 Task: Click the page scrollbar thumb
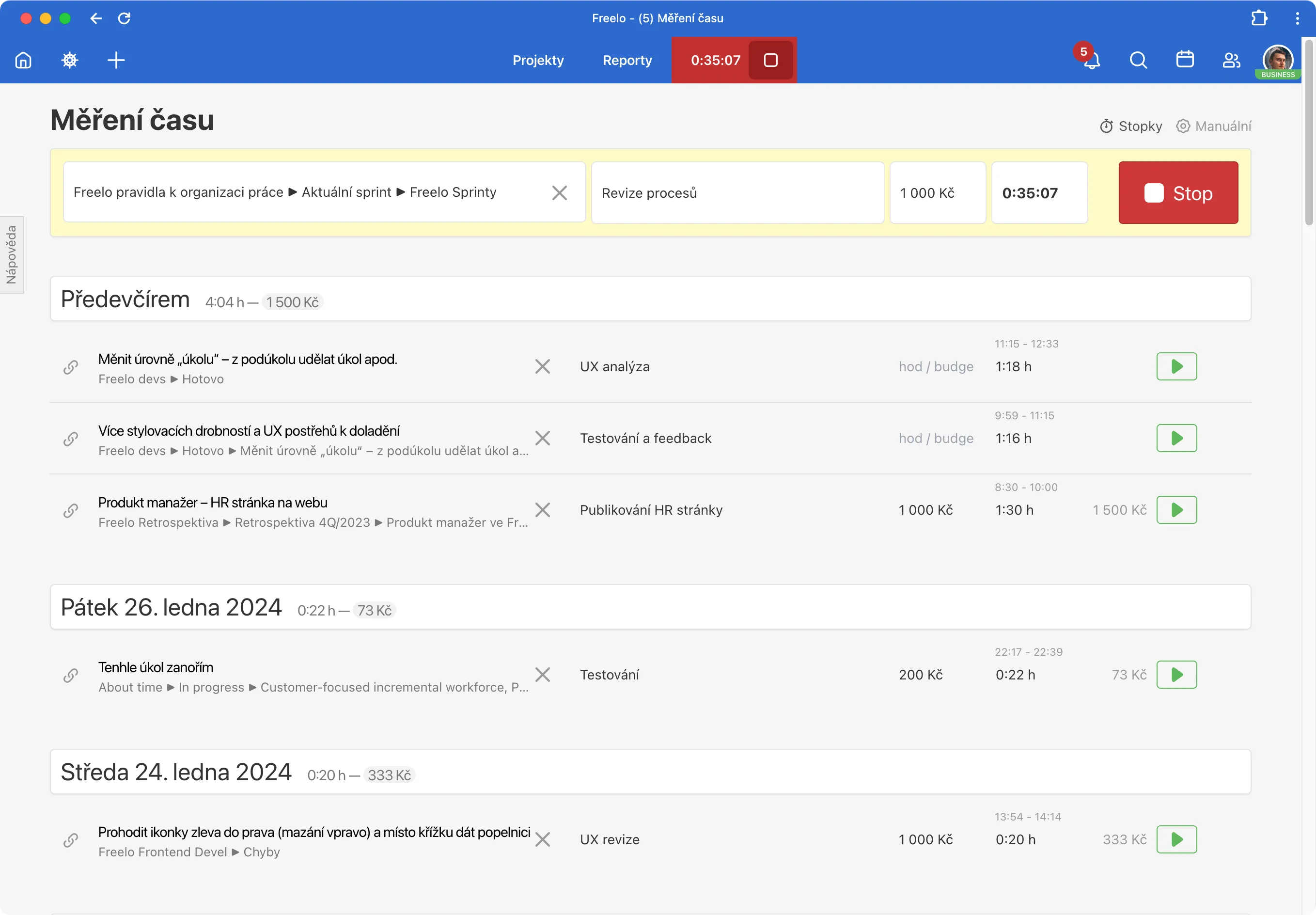tap(1309, 132)
